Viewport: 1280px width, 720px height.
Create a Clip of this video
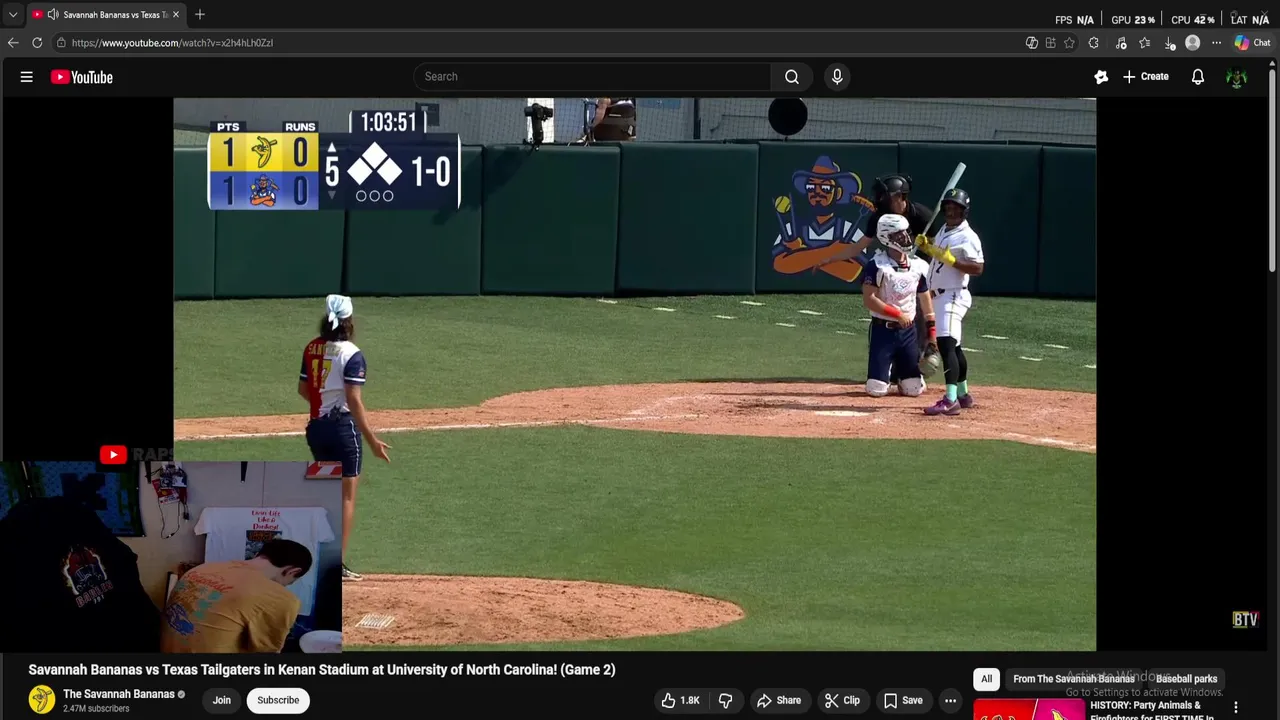tap(842, 700)
